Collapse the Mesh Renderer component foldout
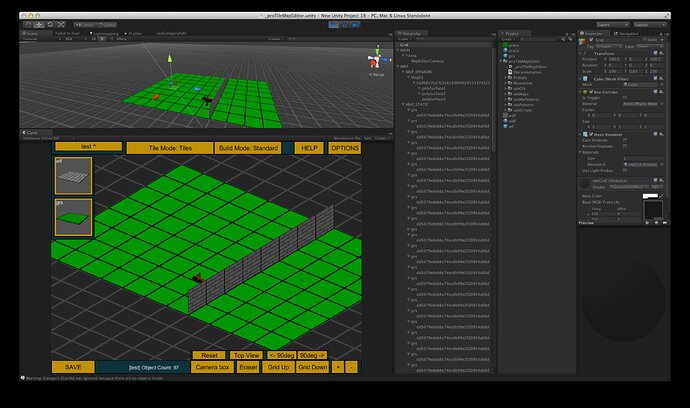Viewport: 690px width, 408px height. point(580,134)
